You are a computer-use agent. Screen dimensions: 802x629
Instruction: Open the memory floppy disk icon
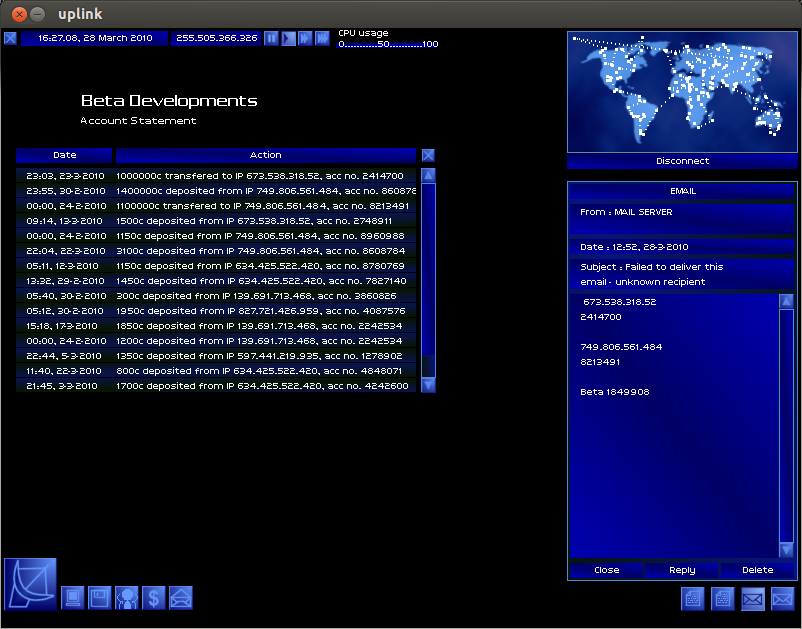click(x=100, y=598)
